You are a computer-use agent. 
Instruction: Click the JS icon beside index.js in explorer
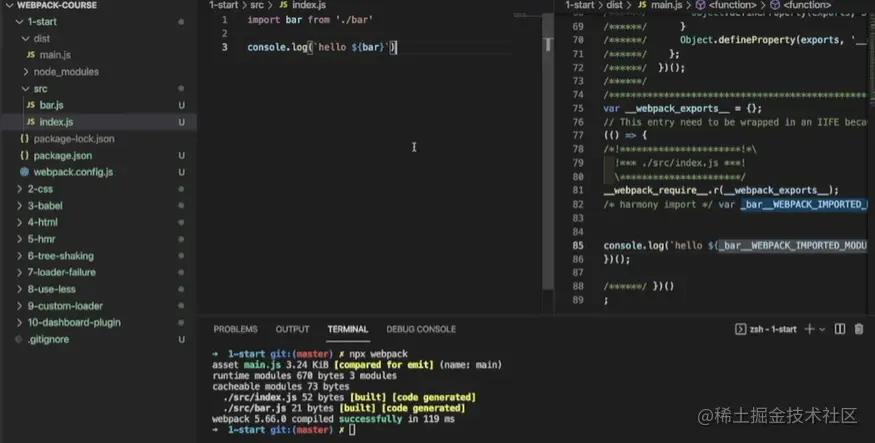(31, 122)
